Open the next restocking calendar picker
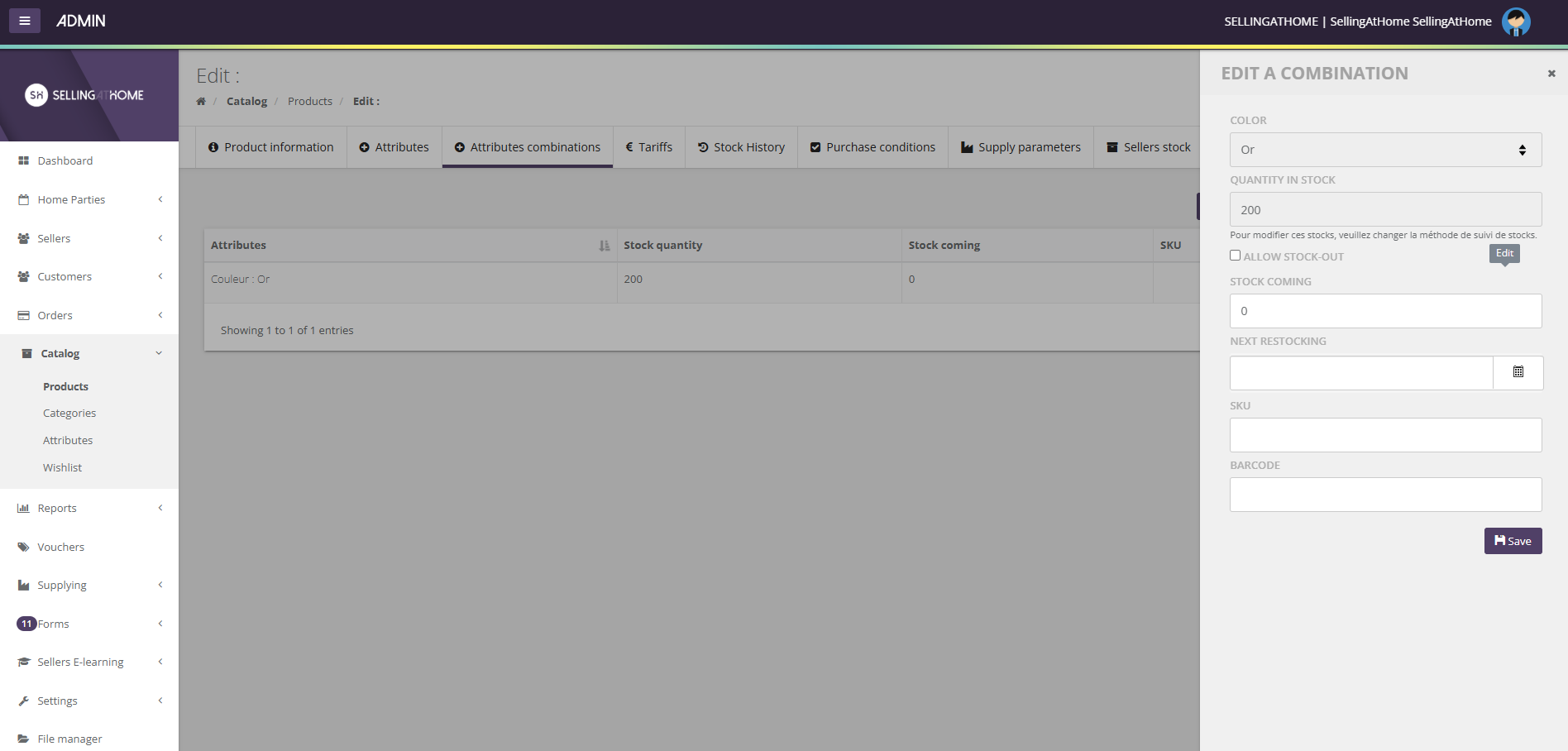 1518,372
